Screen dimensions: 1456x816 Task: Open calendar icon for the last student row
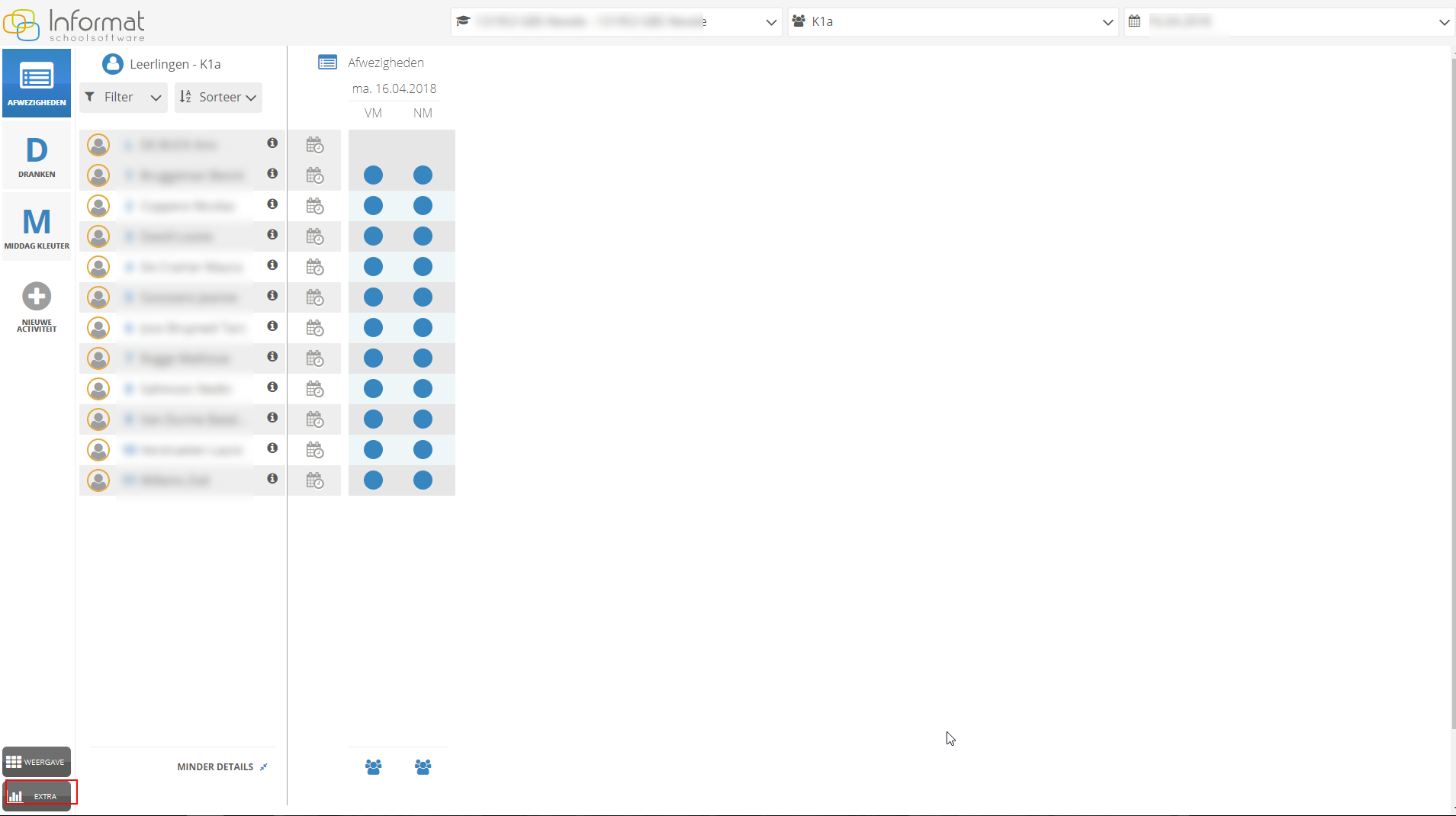(x=314, y=480)
